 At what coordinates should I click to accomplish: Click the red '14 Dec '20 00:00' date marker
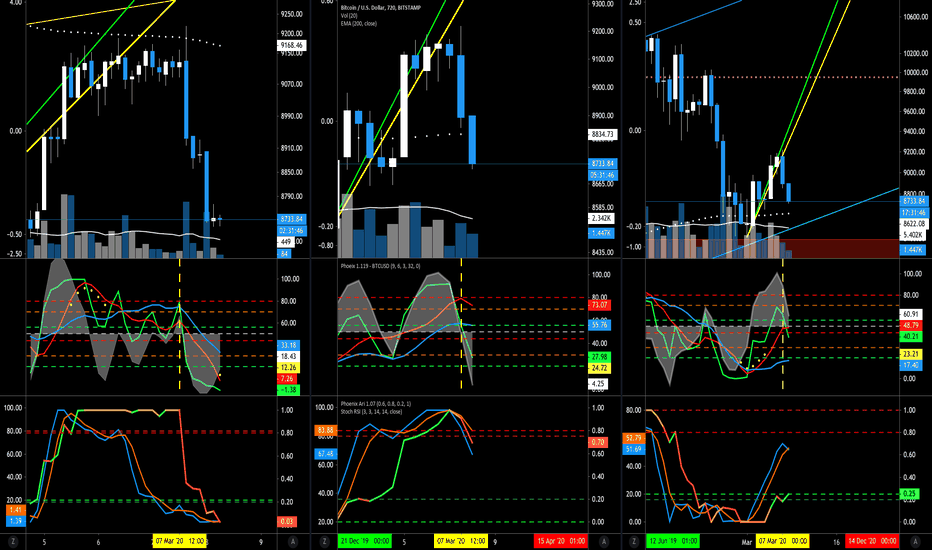tap(872, 541)
